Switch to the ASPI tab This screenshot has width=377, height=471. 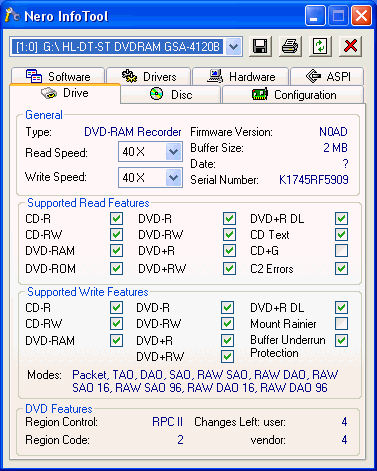327,76
